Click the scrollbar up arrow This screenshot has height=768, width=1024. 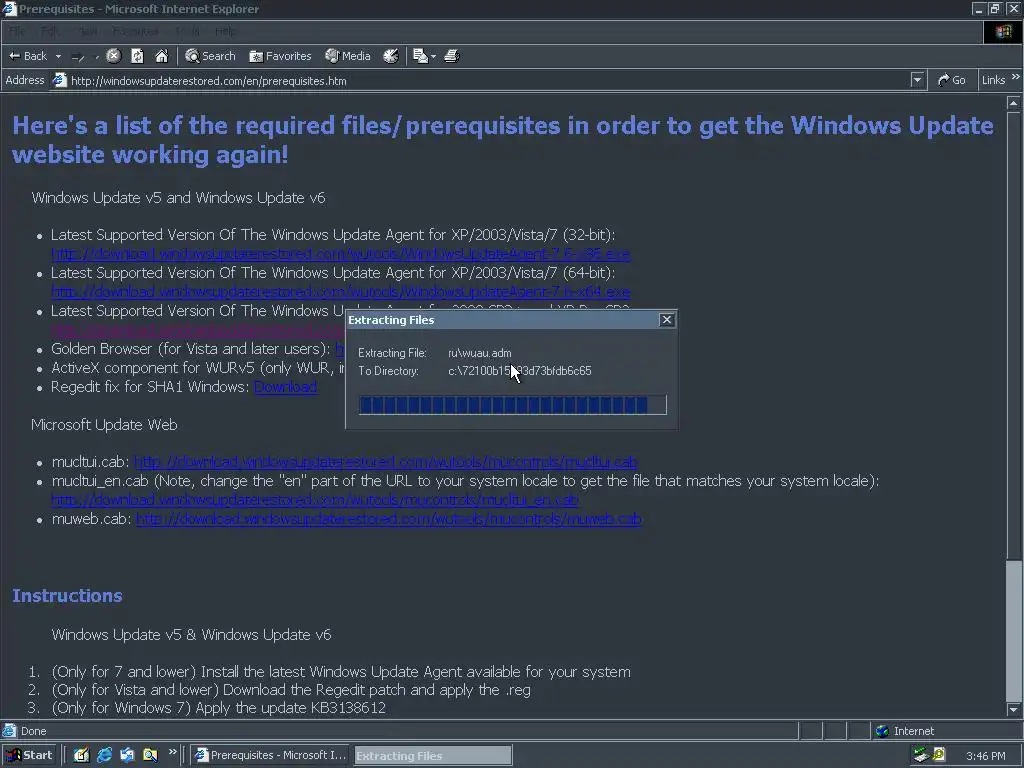coord(1013,103)
